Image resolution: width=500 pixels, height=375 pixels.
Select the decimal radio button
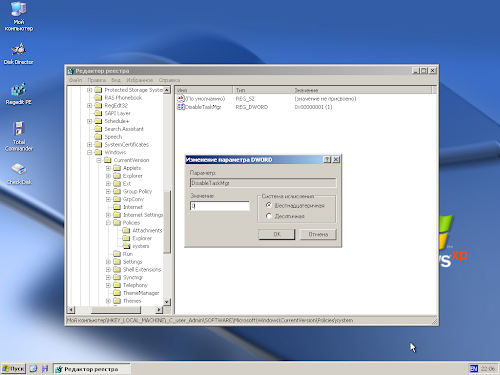pyautogui.click(x=269, y=216)
